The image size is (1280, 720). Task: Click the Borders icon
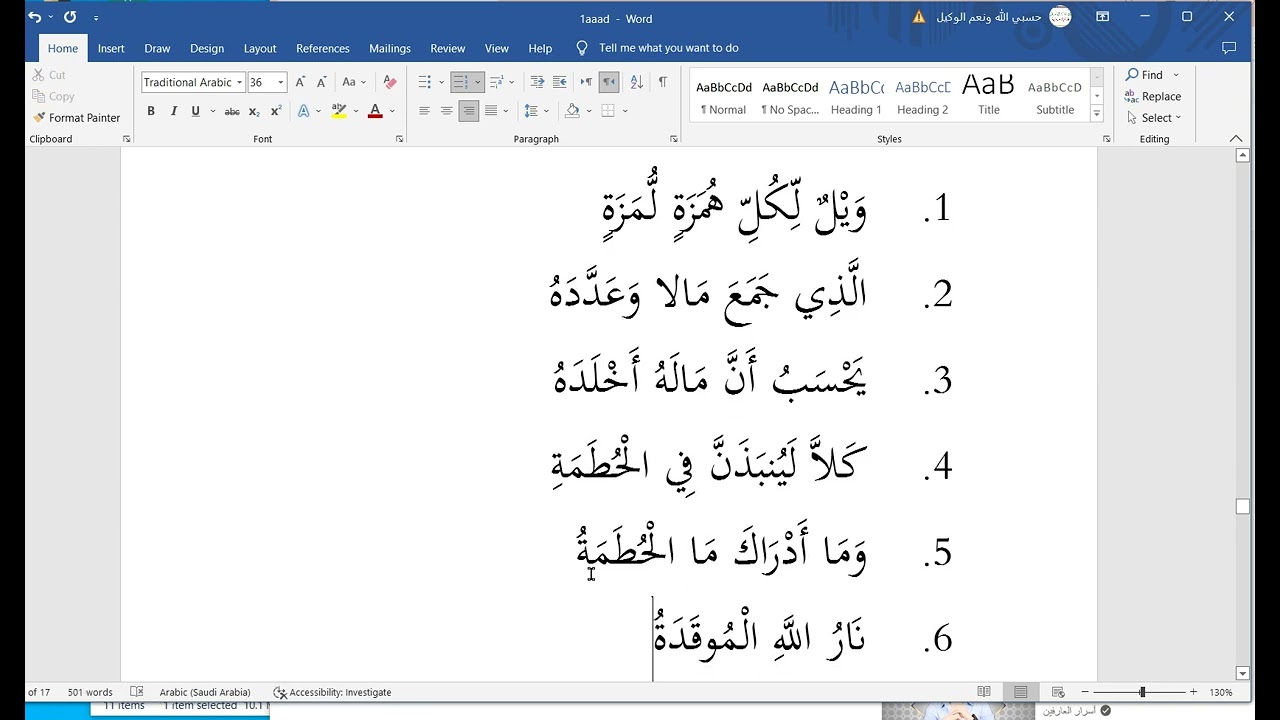coord(607,111)
